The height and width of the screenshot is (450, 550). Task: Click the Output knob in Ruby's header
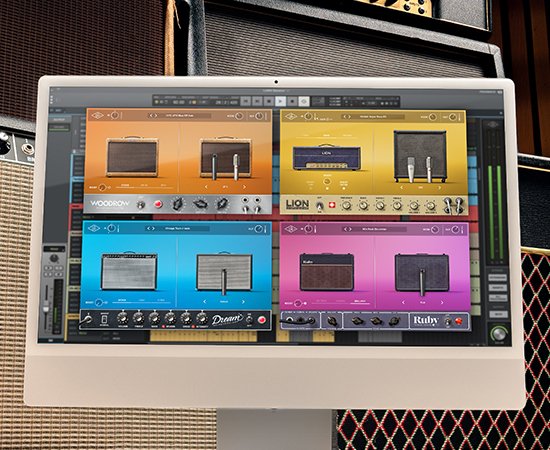point(455,230)
